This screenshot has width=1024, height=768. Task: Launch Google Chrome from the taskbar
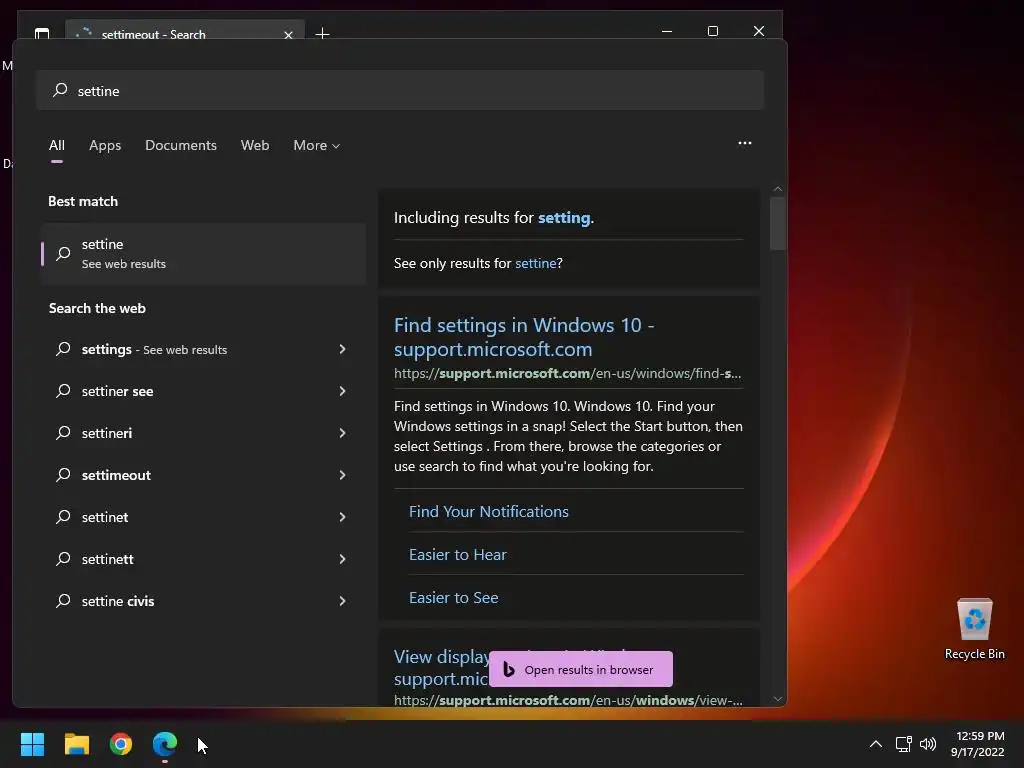(121, 744)
